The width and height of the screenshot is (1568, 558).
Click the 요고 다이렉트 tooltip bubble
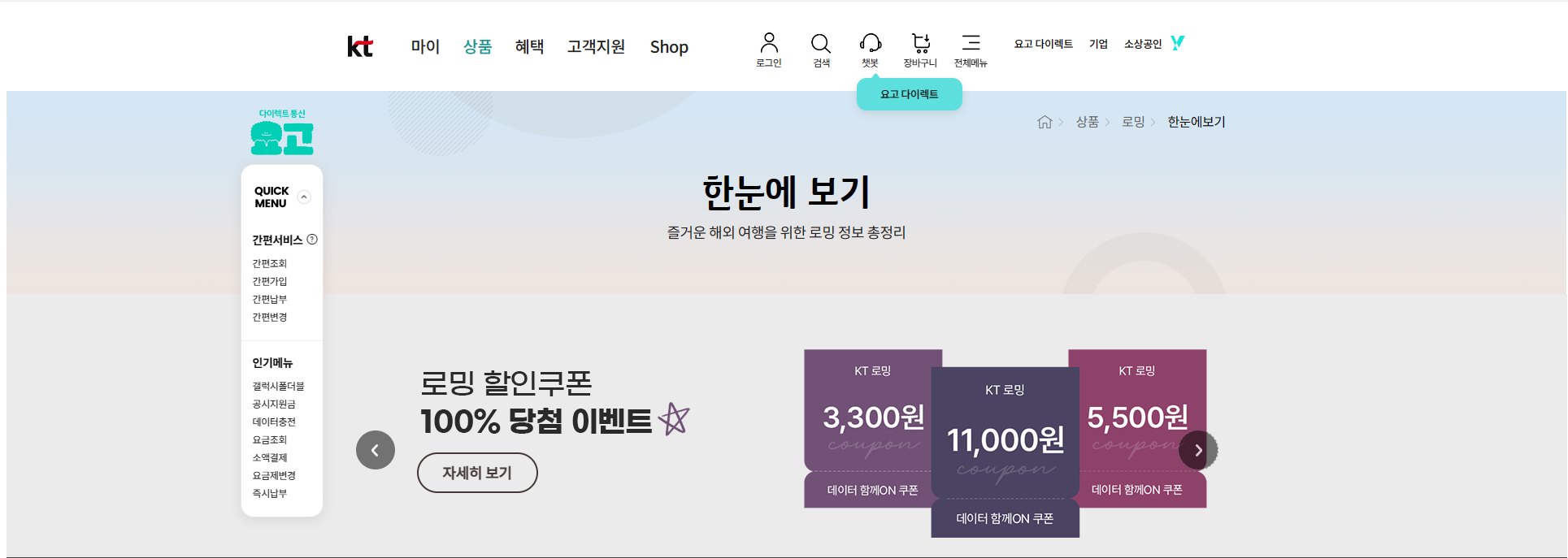910,94
